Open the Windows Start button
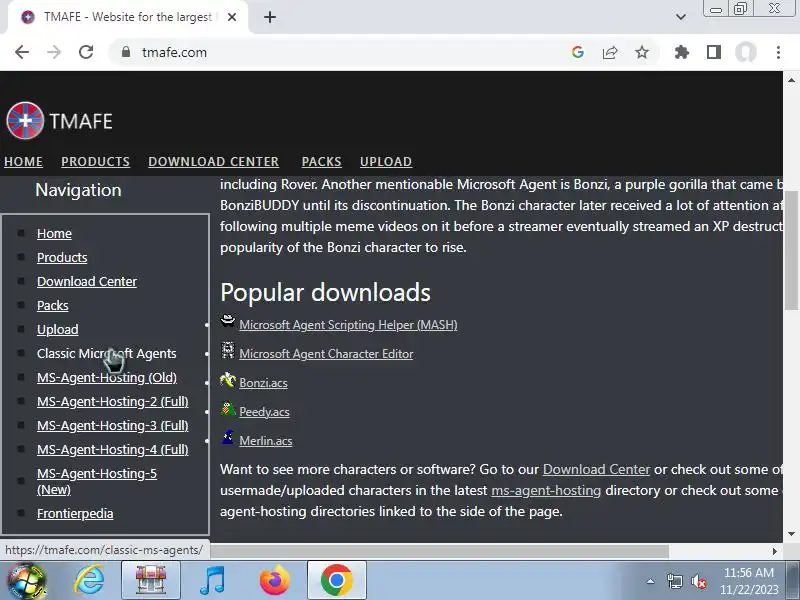800x600 pixels. click(x=27, y=581)
